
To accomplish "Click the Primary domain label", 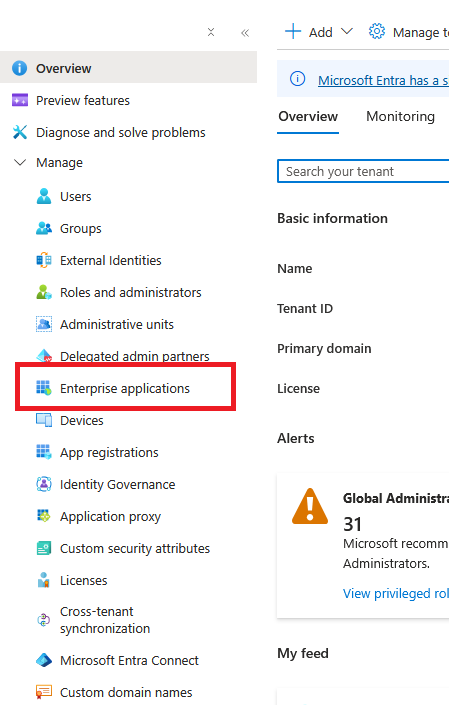I will click(324, 348).
